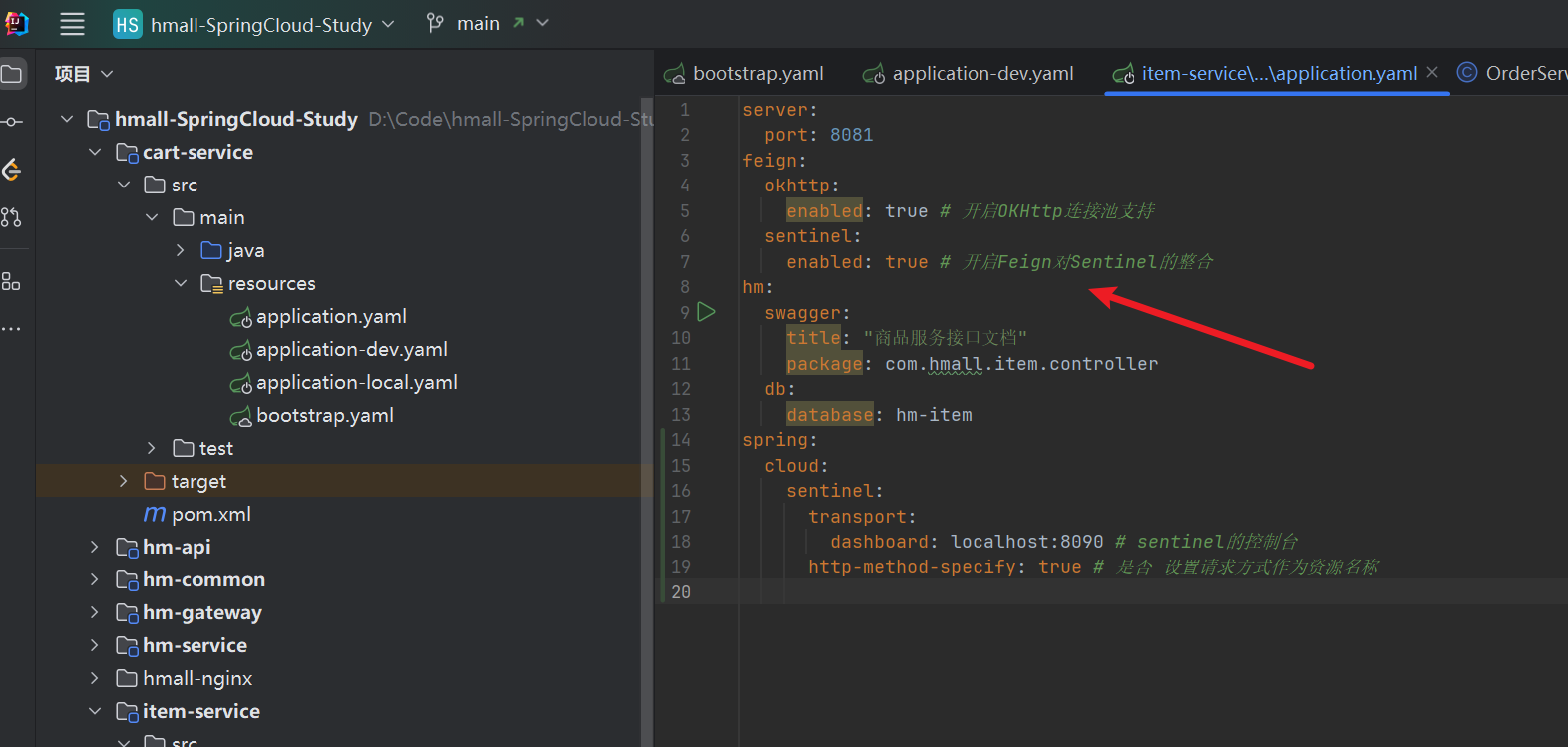The width and height of the screenshot is (1568, 747).
Task: Click the IntelliJ IDEA logo icon
Action: [x=17, y=23]
